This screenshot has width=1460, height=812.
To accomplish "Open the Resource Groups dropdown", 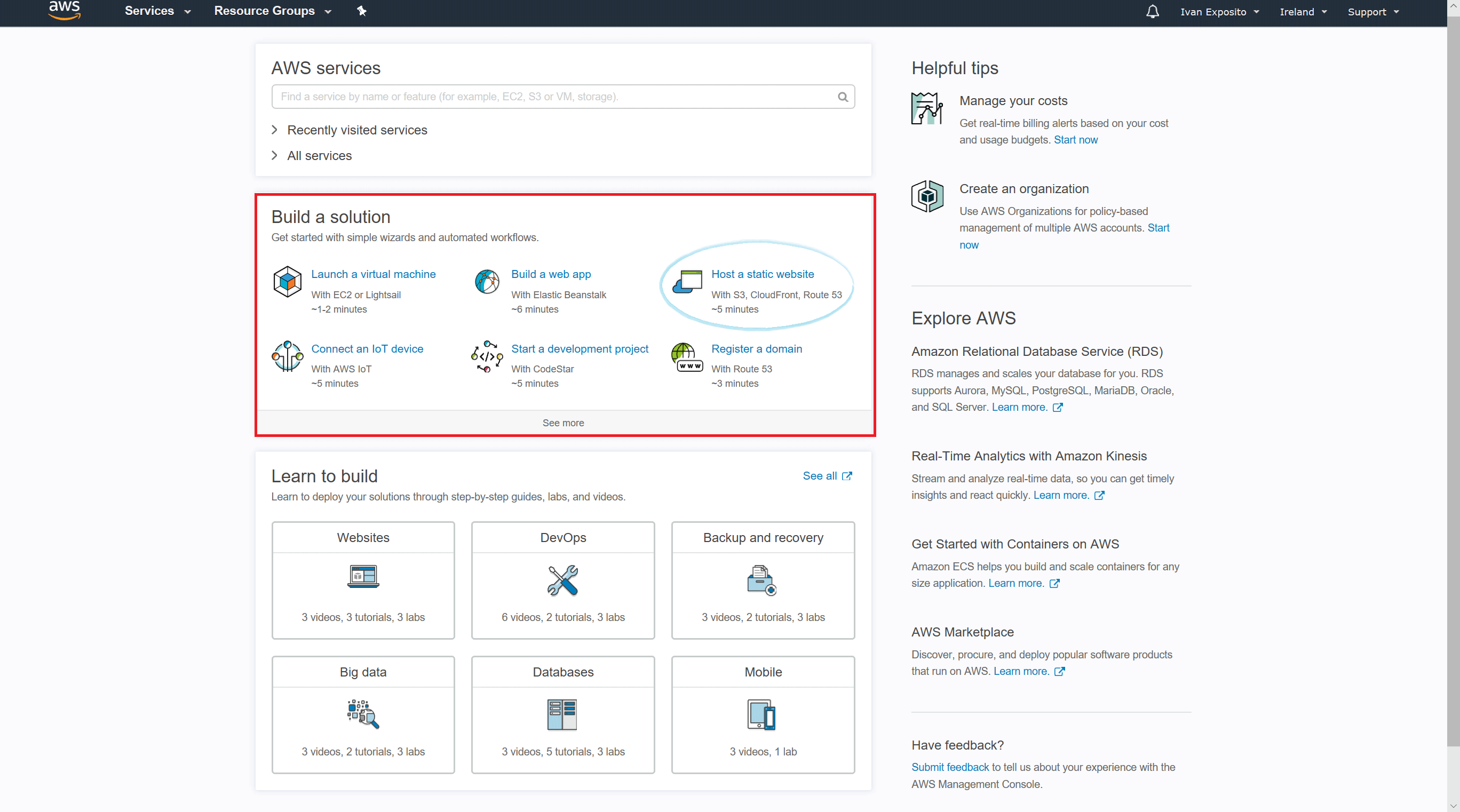I will 273,11.
